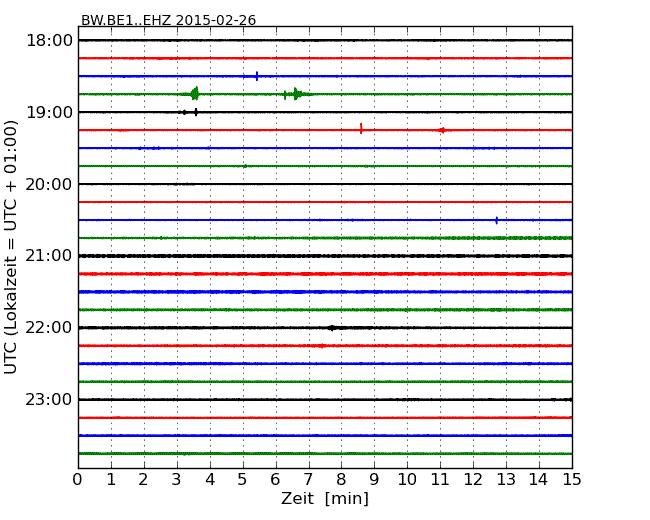Select x-axis tick label "7"
This screenshot has height=520, width=650.
coord(308,479)
